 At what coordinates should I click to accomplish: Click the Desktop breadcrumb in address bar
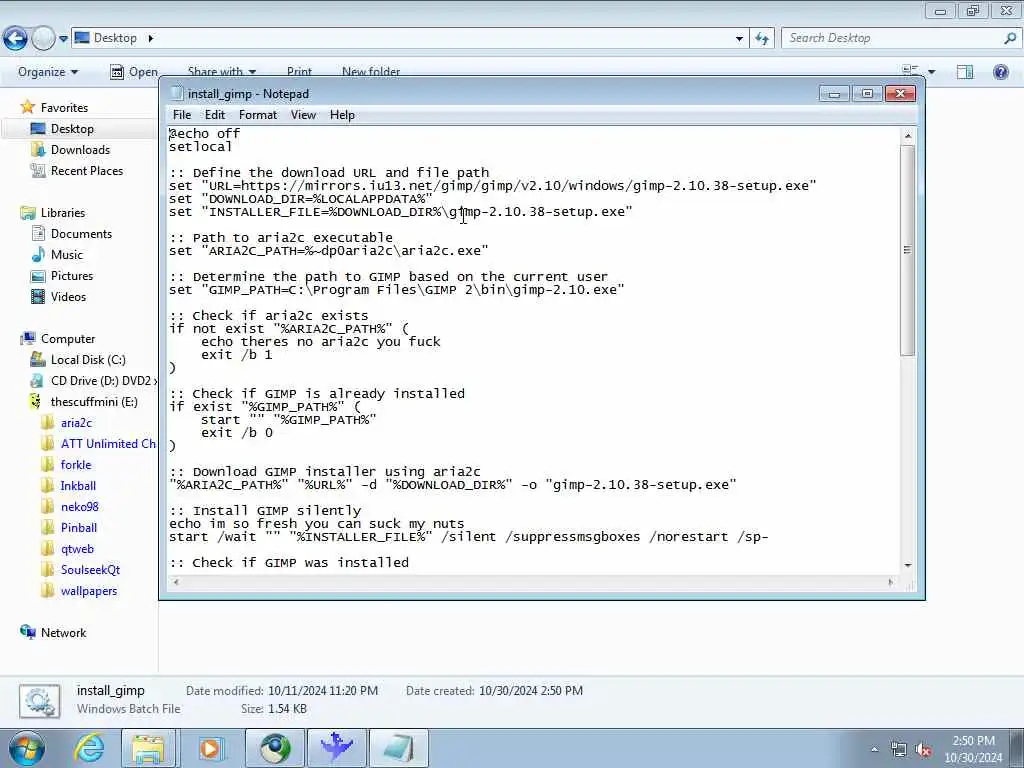pos(115,38)
